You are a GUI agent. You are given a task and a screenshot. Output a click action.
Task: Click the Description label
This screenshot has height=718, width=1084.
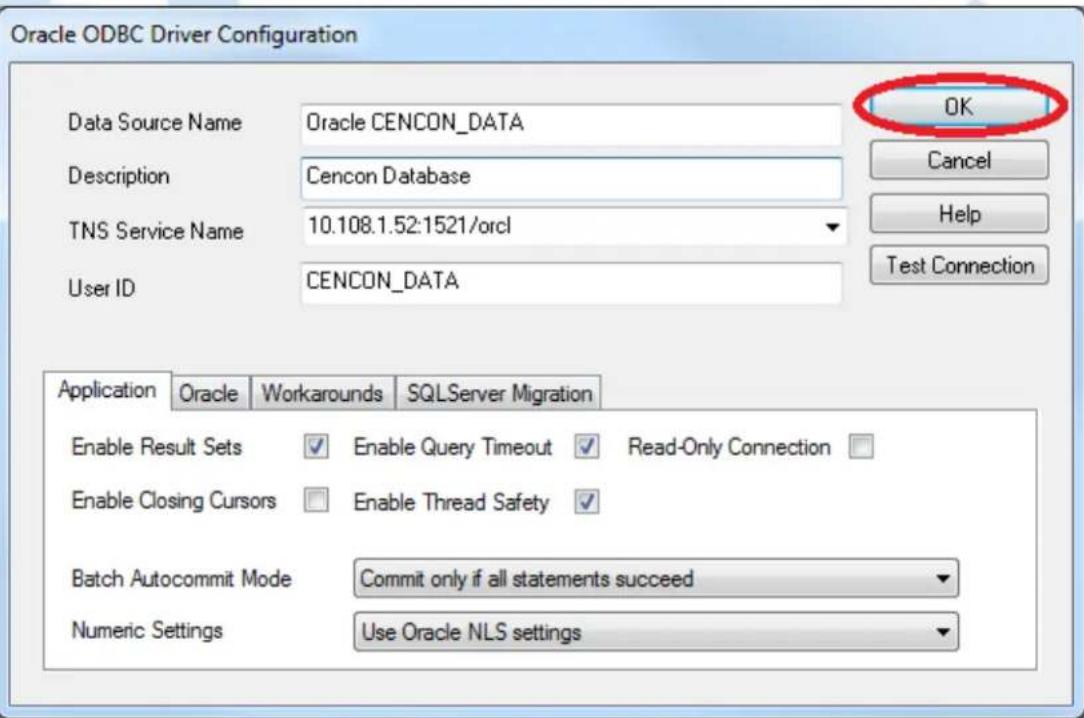pyautogui.click(x=118, y=176)
